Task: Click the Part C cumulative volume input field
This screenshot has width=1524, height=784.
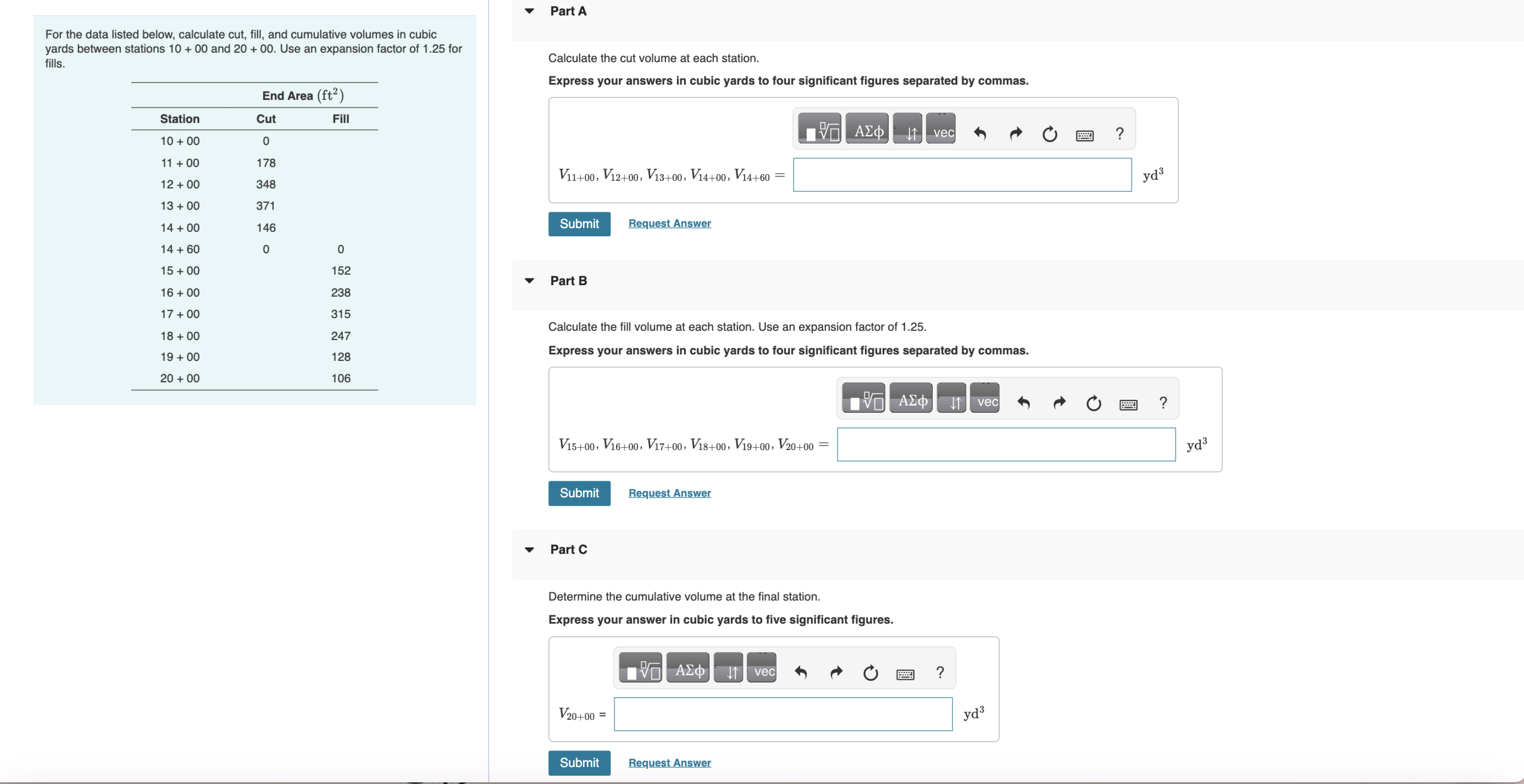Action: 783,714
